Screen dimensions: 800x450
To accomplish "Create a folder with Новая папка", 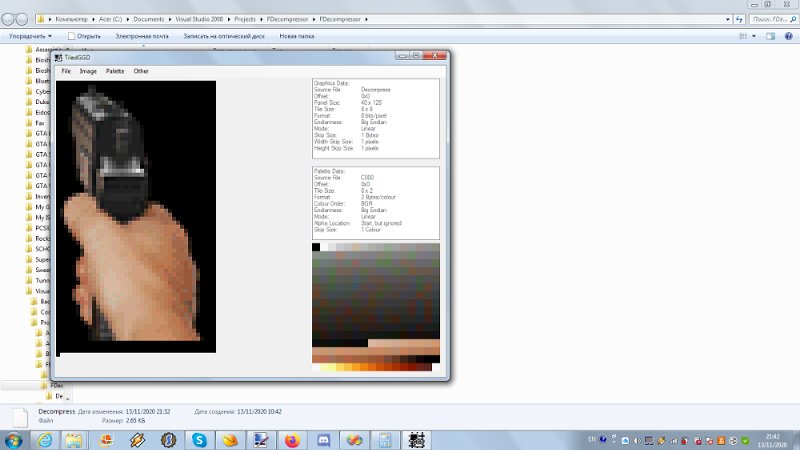I will tap(296, 36).
